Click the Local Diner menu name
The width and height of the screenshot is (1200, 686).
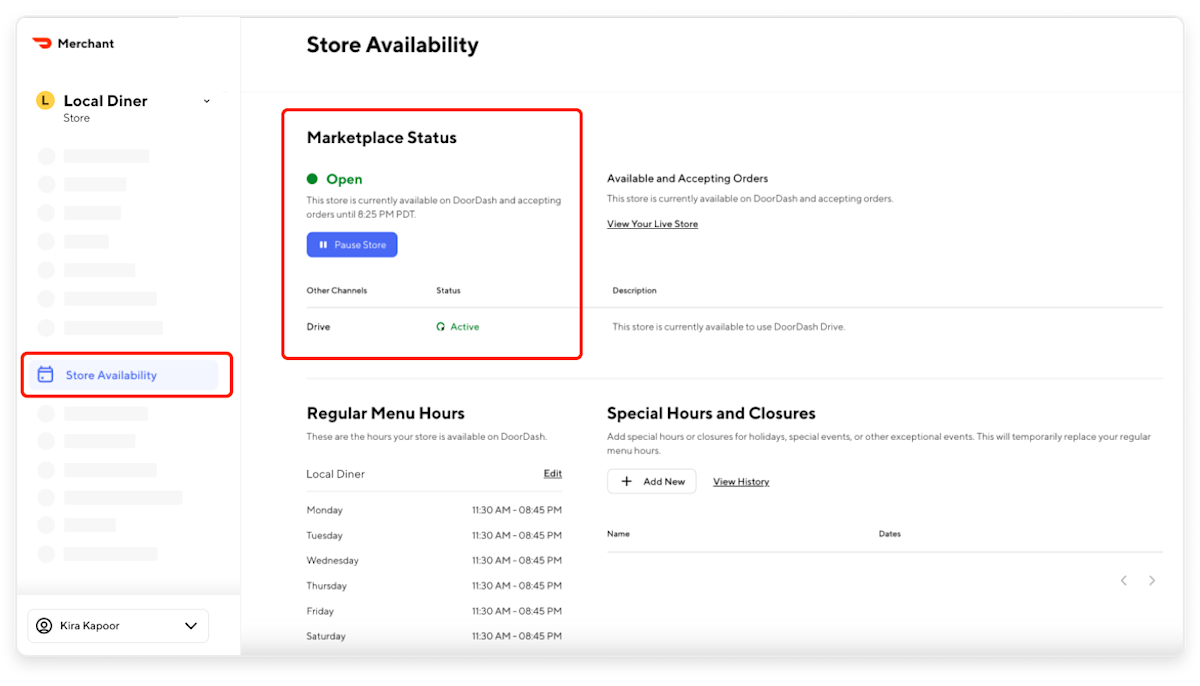point(335,474)
